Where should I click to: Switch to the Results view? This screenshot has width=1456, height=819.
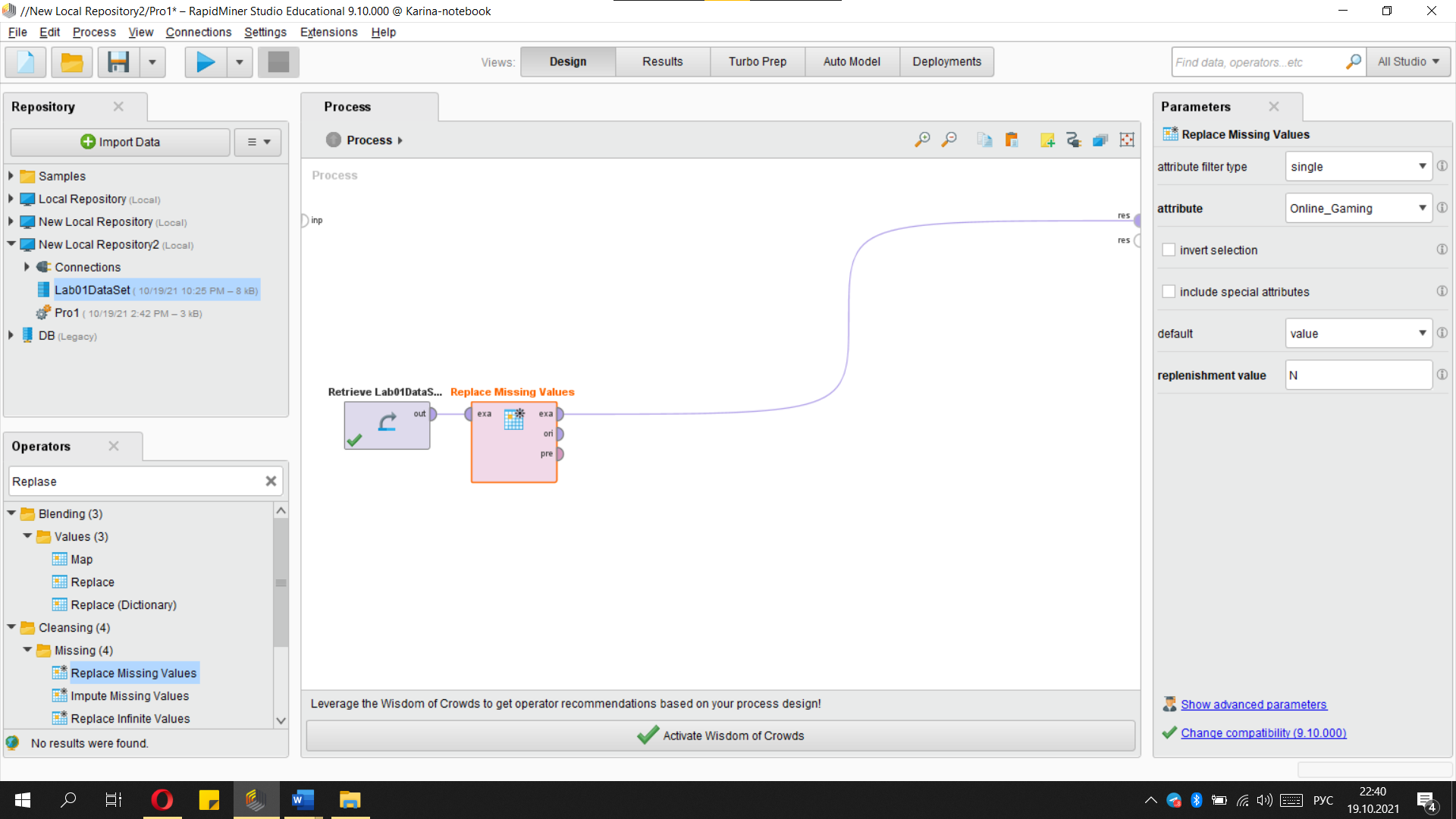662,61
